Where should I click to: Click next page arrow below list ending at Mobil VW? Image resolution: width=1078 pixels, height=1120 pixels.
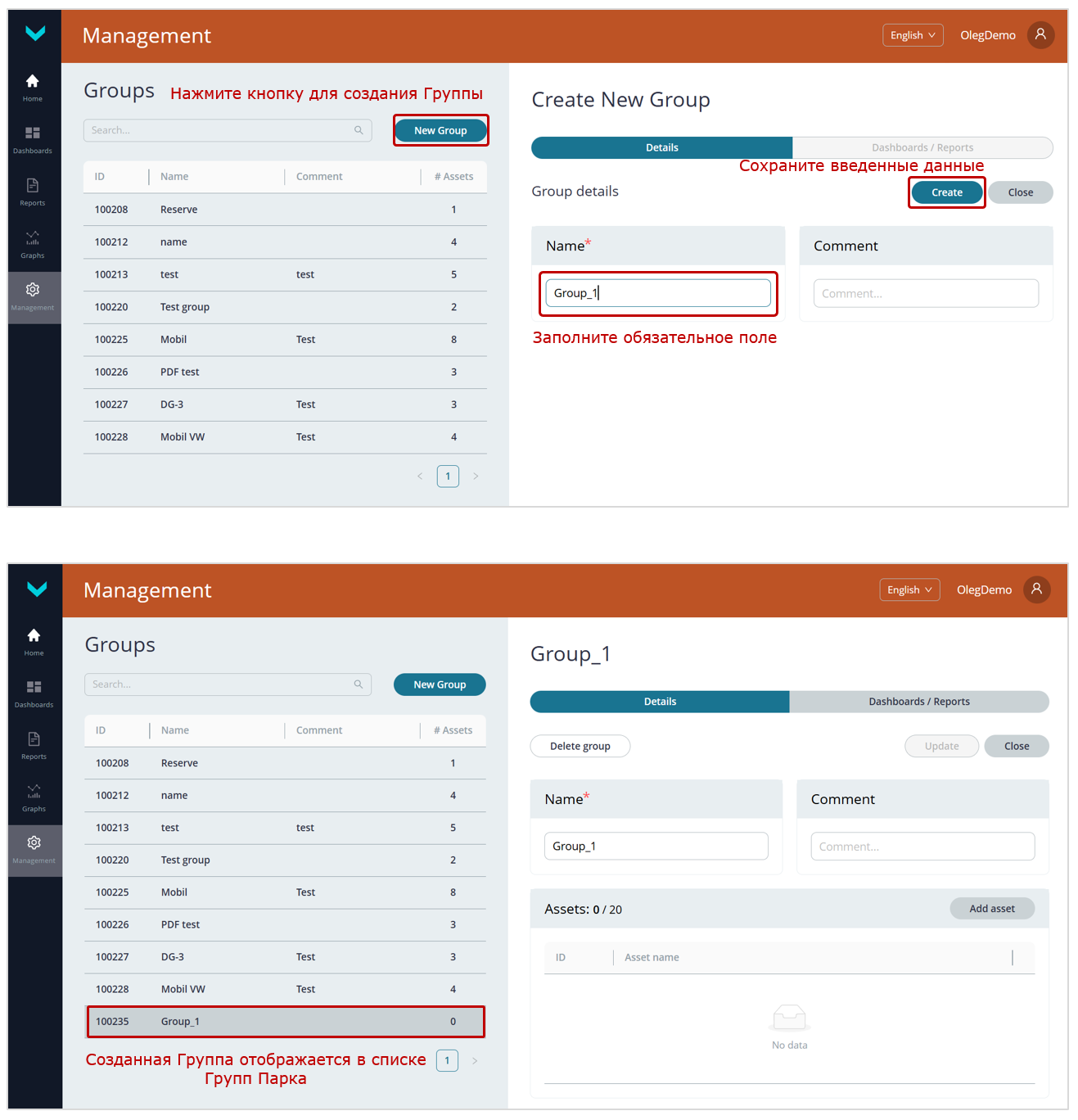point(476,476)
